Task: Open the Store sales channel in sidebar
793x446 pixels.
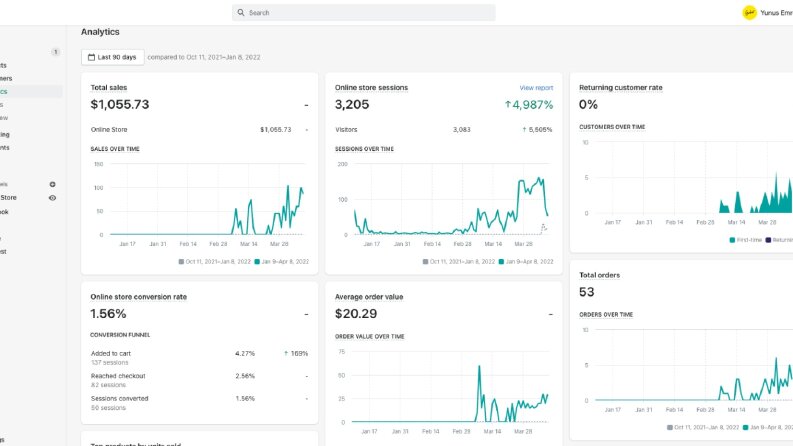Action: click(9, 198)
